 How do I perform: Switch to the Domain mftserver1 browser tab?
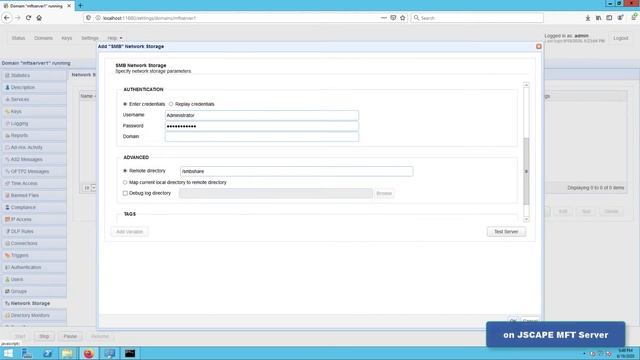point(36,6)
